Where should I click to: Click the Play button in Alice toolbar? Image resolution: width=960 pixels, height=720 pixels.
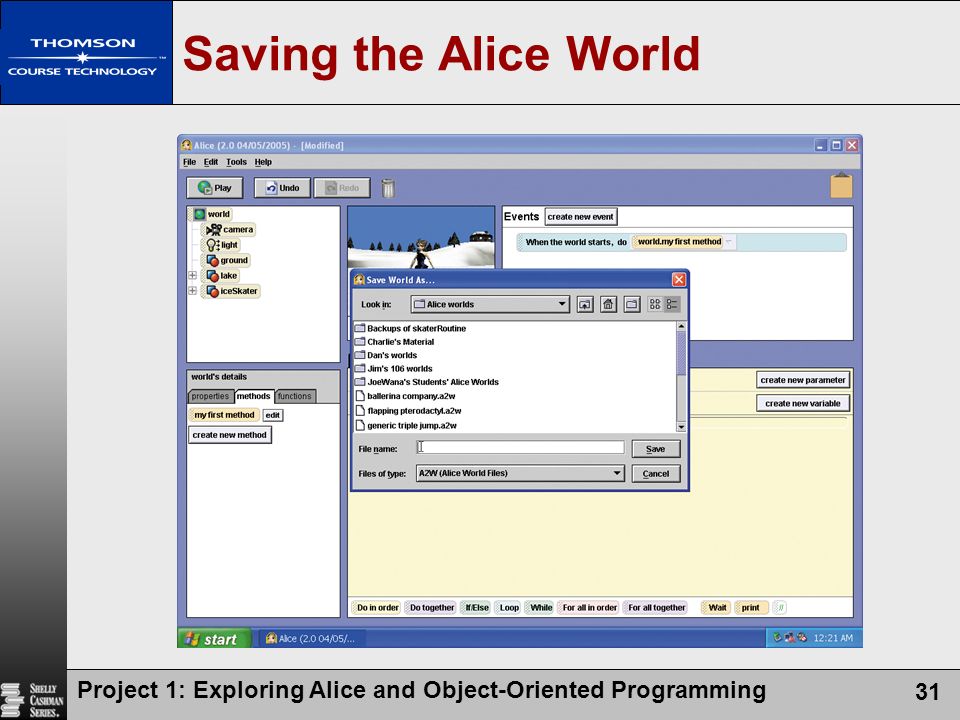click(214, 188)
